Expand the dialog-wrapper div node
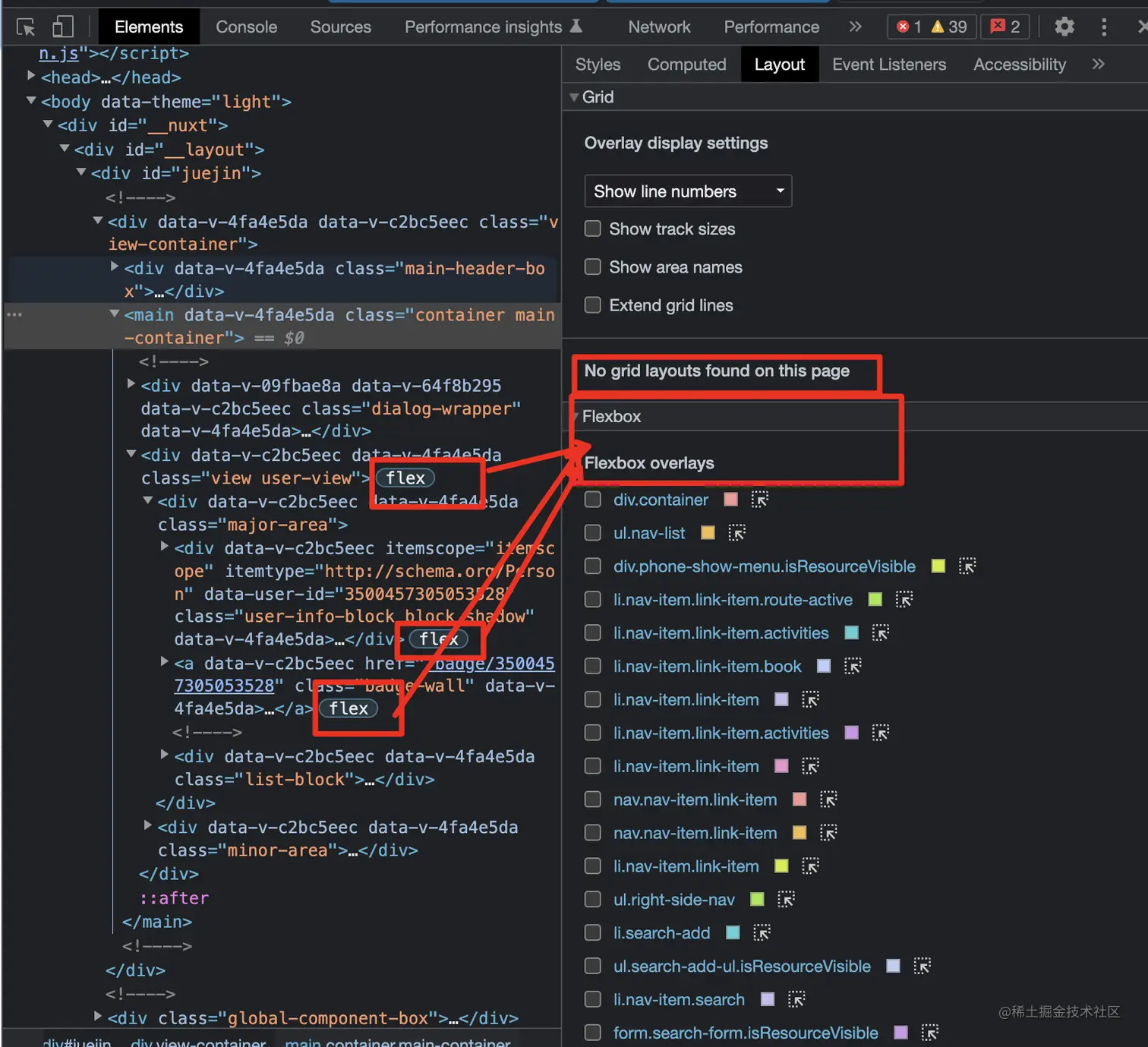Viewport: 1148px width, 1047px height. click(x=131, y=384)
